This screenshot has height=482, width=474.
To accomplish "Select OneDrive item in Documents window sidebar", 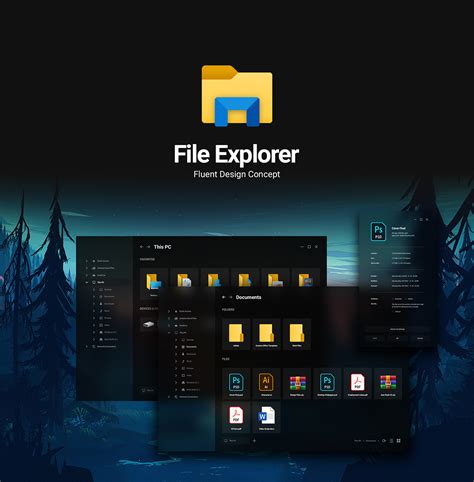I will coord(181,326).
